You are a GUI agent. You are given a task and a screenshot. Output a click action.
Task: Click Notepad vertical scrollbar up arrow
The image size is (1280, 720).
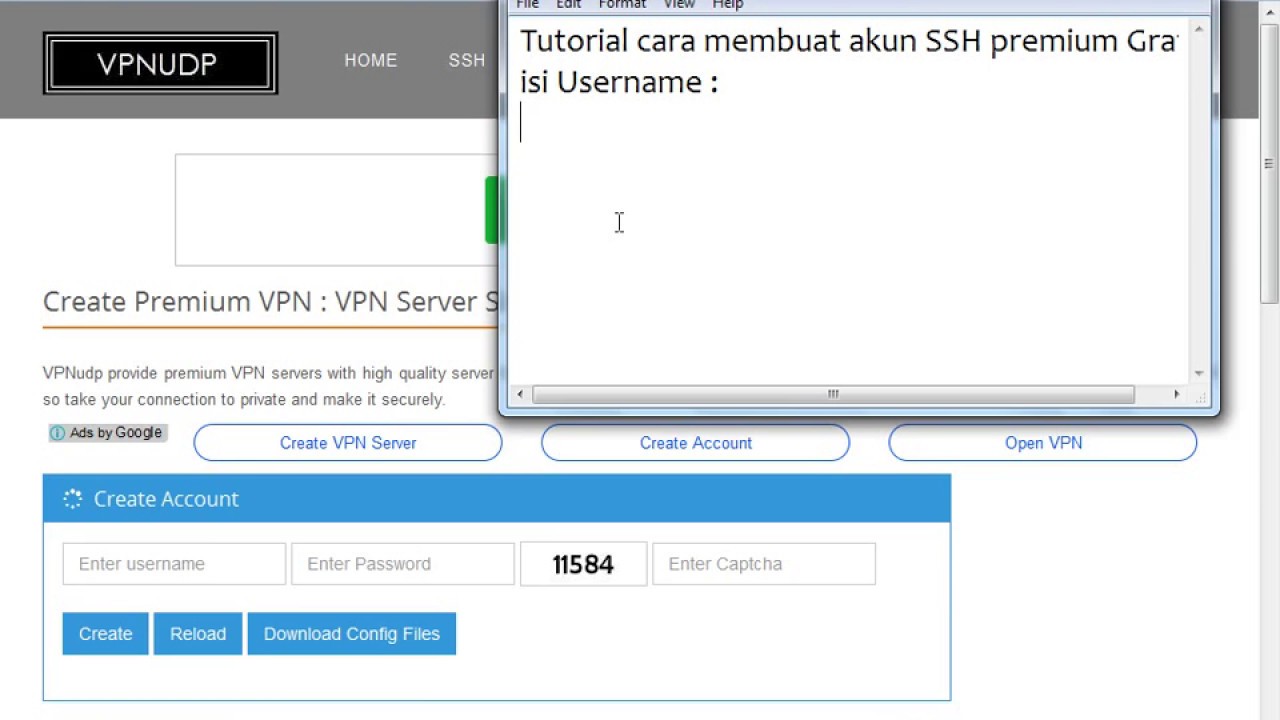(x=1199, y=30)
